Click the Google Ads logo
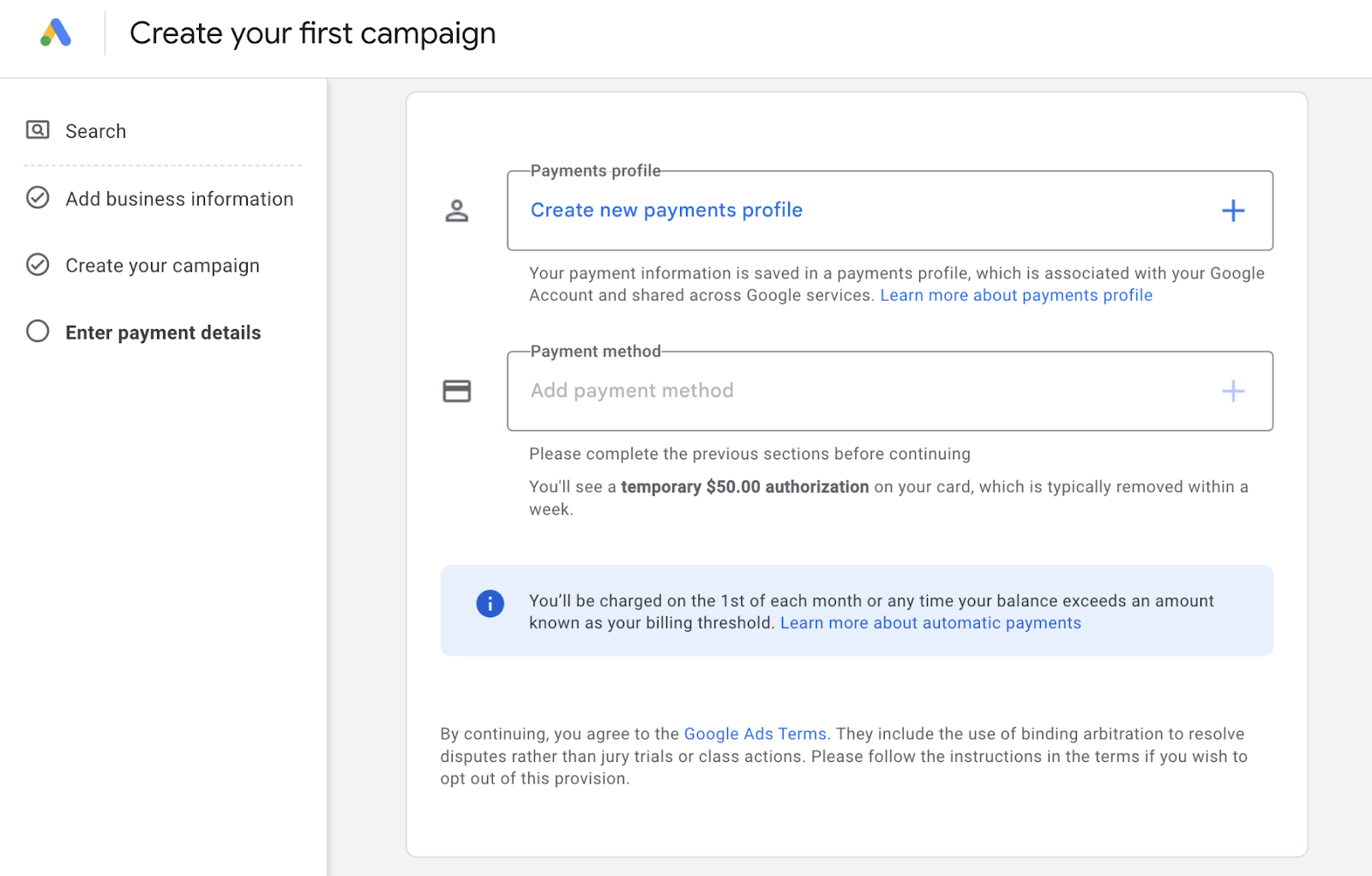Screen dimensions: 1372x876 click(55, 33)
